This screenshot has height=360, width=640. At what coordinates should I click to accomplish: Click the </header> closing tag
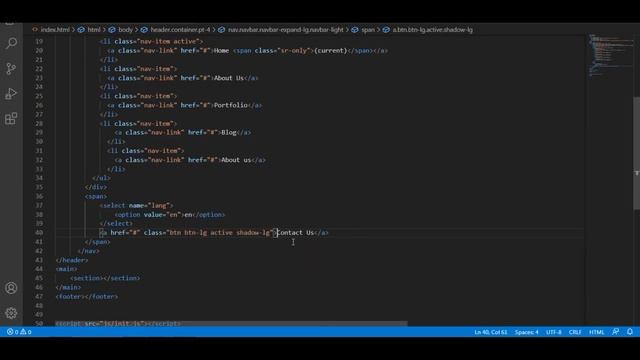pos(71,260)
